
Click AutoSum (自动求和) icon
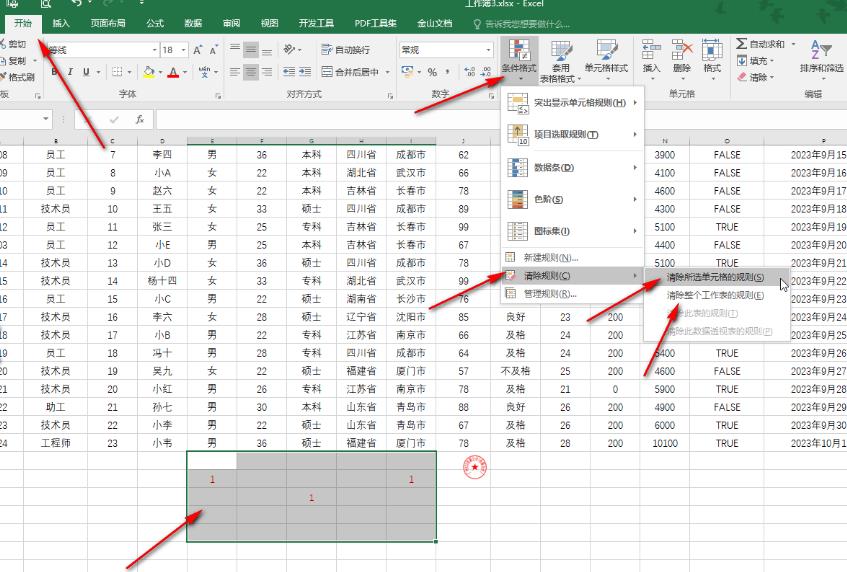click(x=742, y=43)
